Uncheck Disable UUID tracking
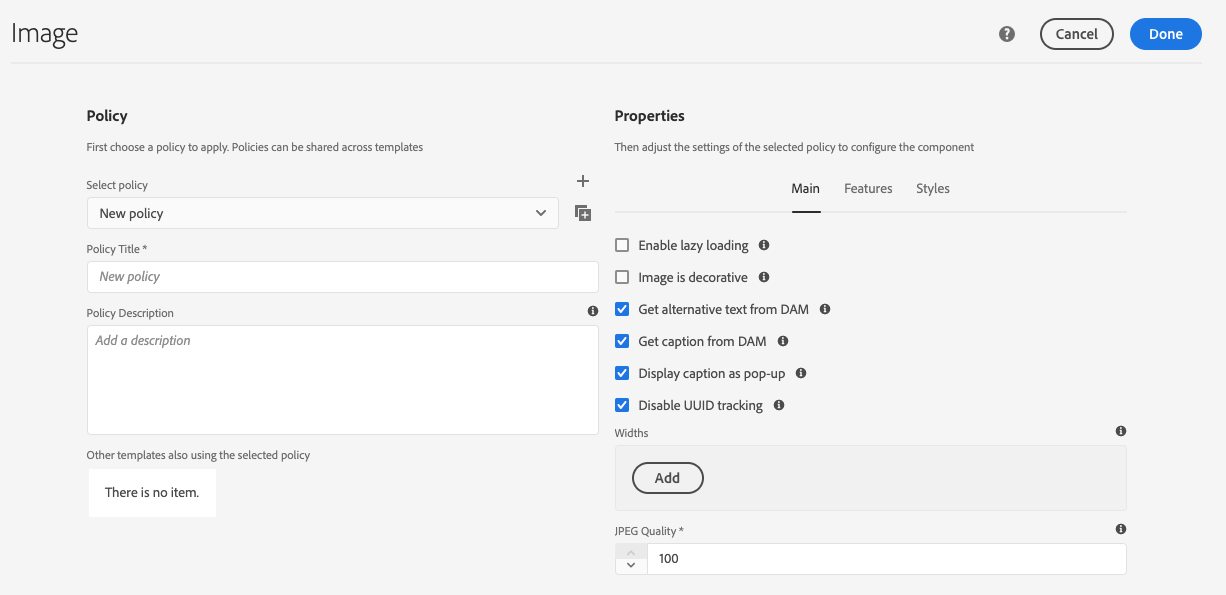 [622, 405]
